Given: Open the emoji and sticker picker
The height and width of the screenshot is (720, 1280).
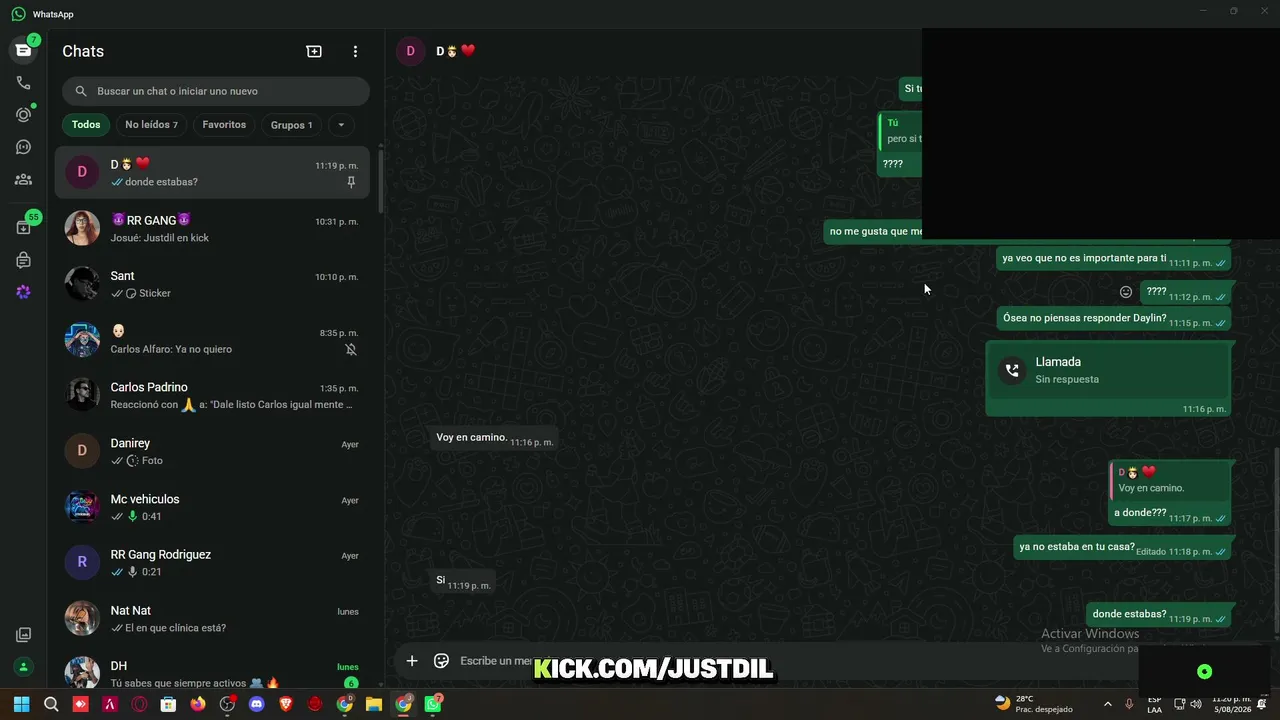Looking at the screenshot, I should 441,660.
